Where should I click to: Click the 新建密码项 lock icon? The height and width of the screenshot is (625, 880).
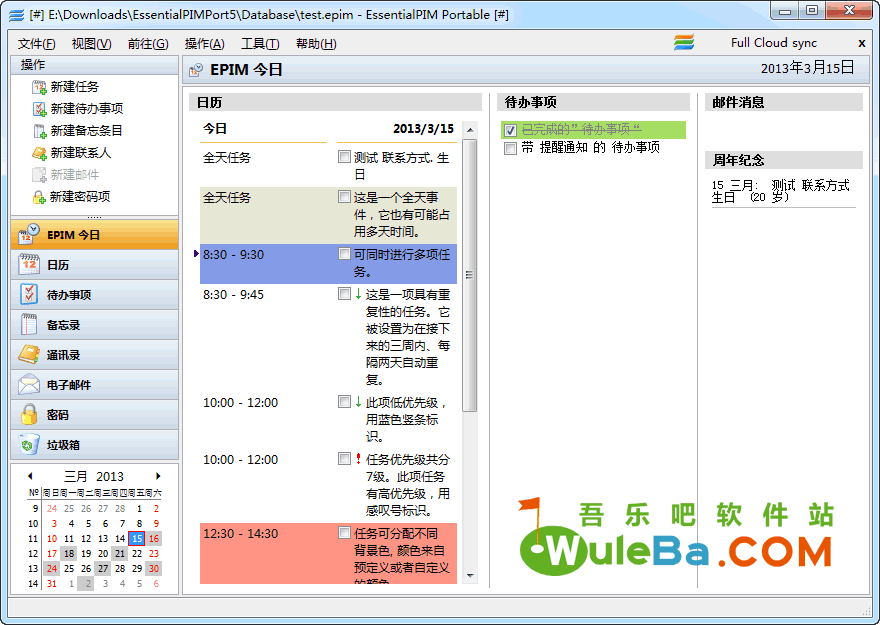tap(39, 197)
